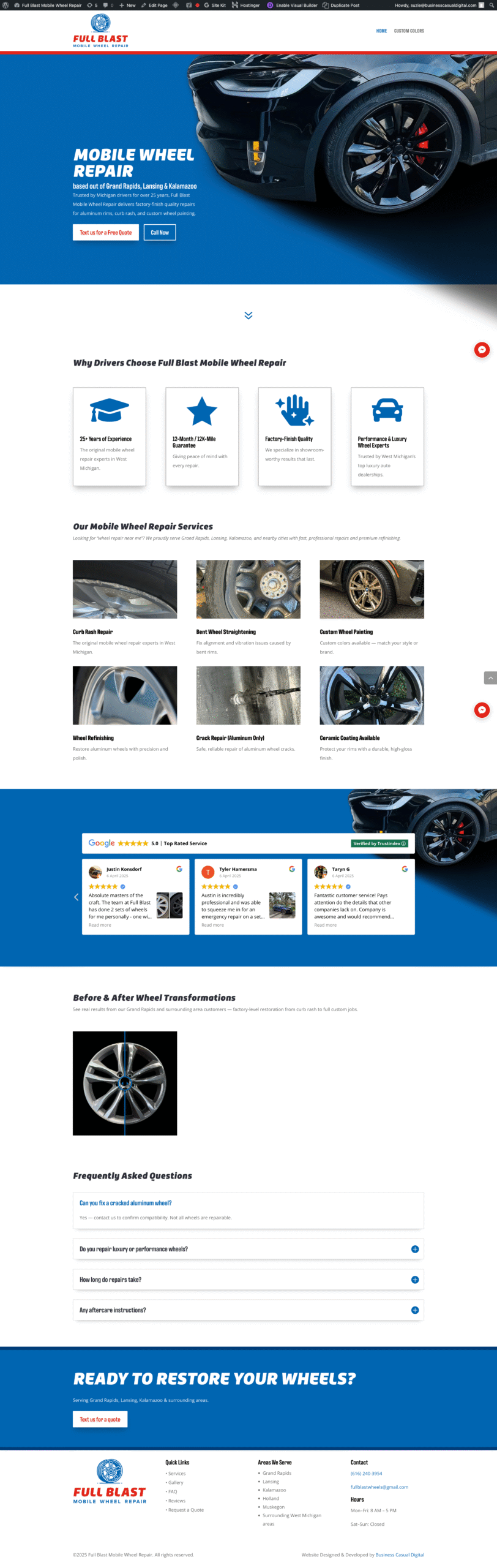Screen dimensions: 497x1568
Task: Open user account menu for suzie
Action: tap(439, 5)
